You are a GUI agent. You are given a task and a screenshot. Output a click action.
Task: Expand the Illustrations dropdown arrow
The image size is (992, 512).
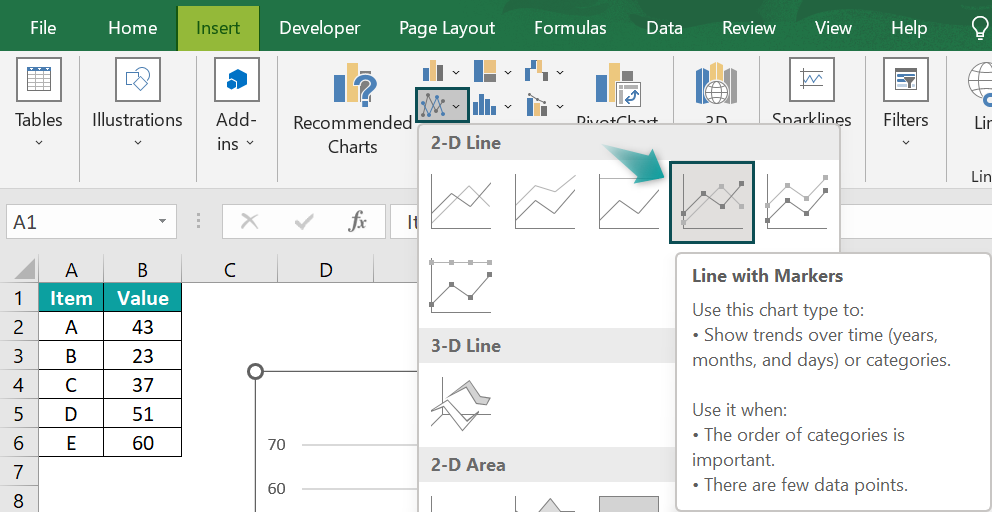137,143
